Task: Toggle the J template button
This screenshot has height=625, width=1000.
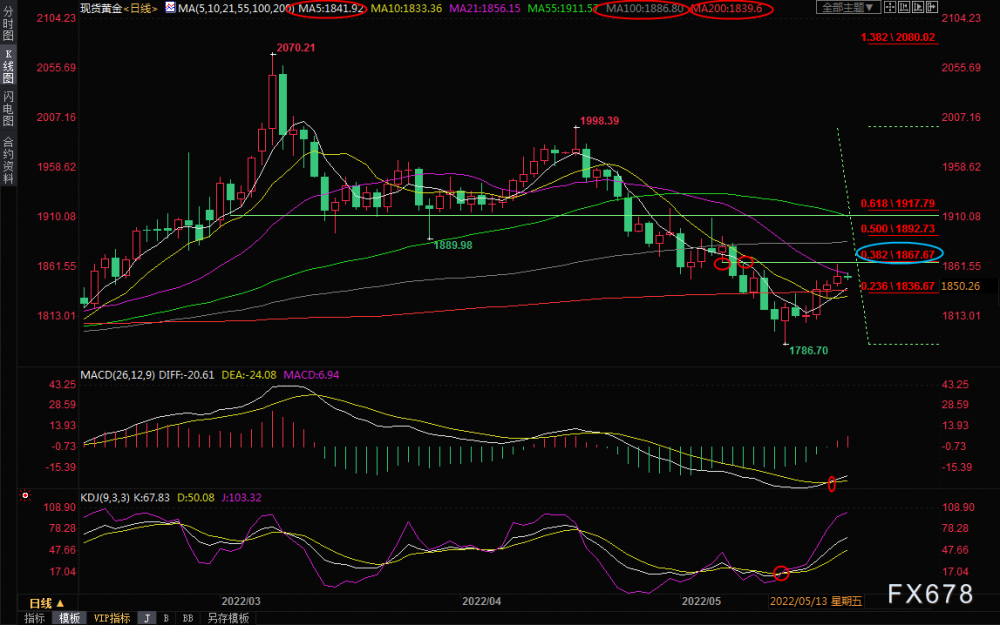Action: click(147, 618)
